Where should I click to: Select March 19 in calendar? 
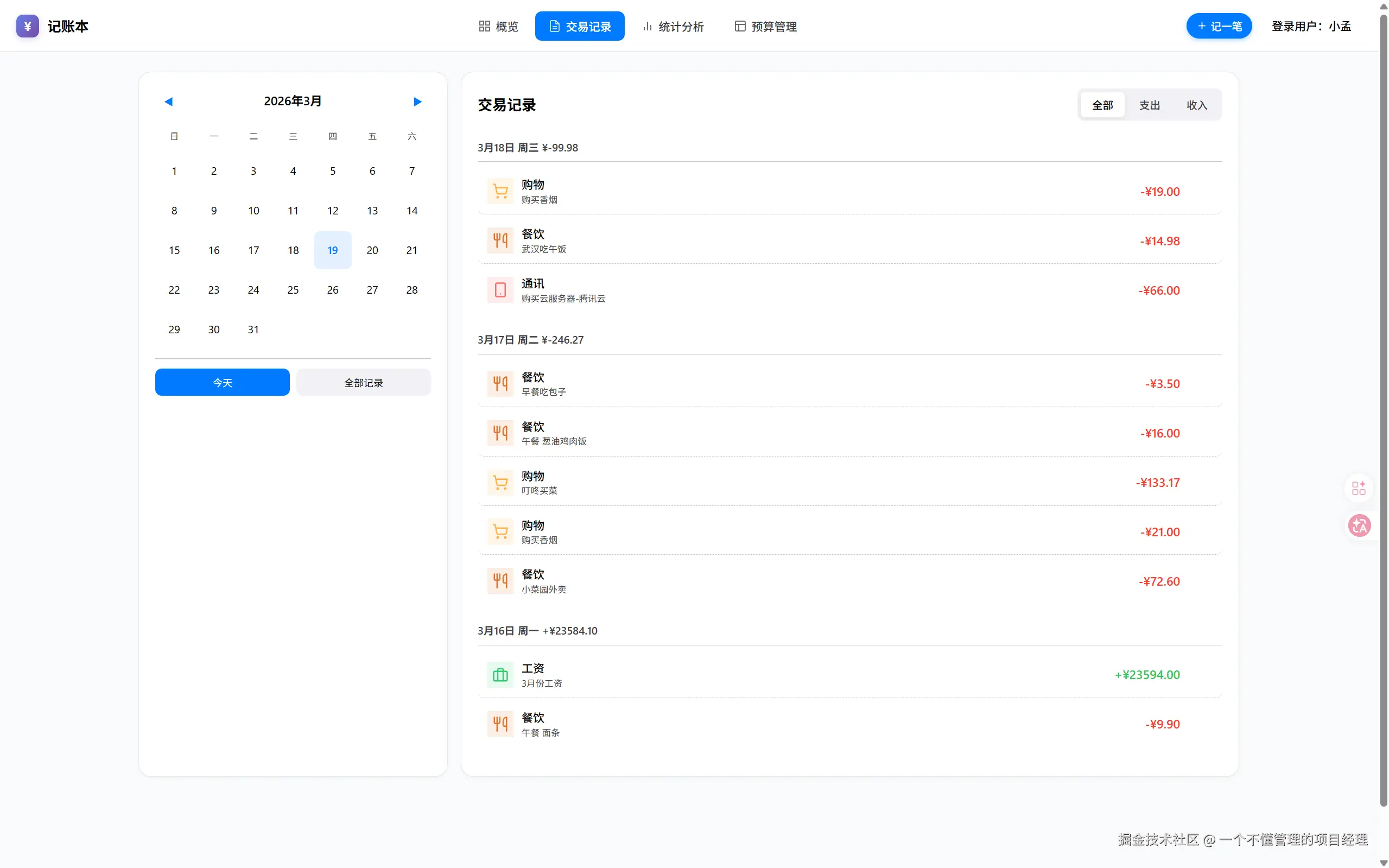point(332,250)
